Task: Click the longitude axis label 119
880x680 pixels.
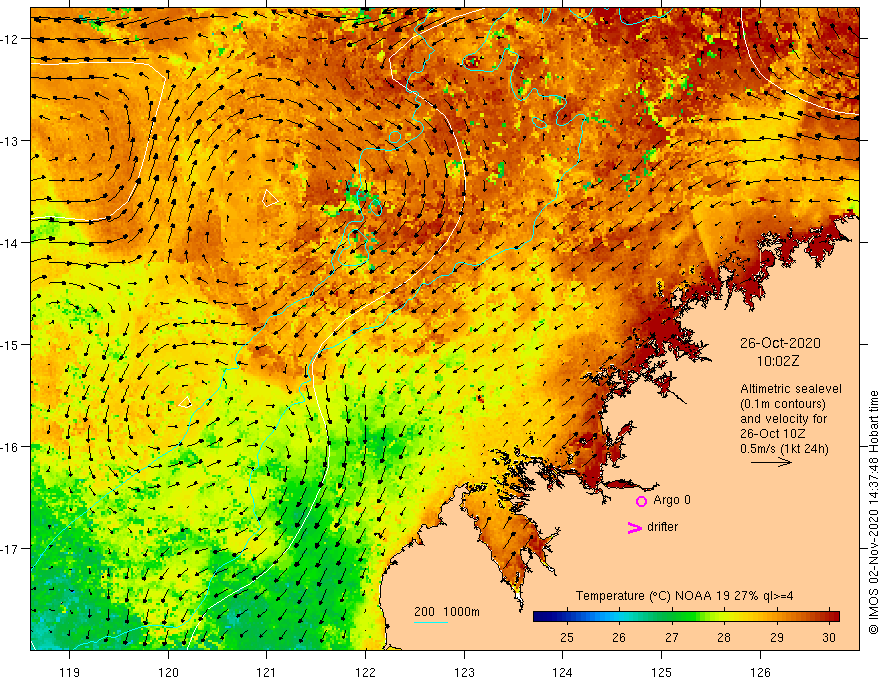Action: (x=70, y=672)
